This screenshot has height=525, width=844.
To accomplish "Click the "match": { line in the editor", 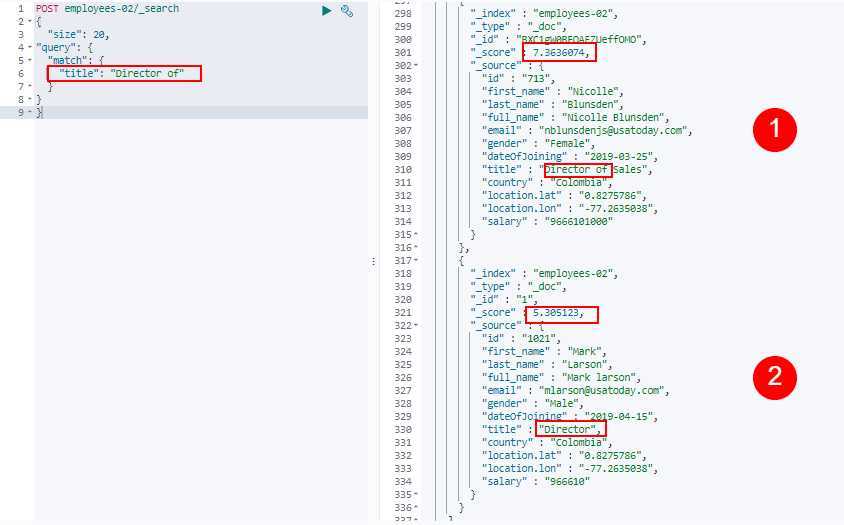I will (76, 60).
